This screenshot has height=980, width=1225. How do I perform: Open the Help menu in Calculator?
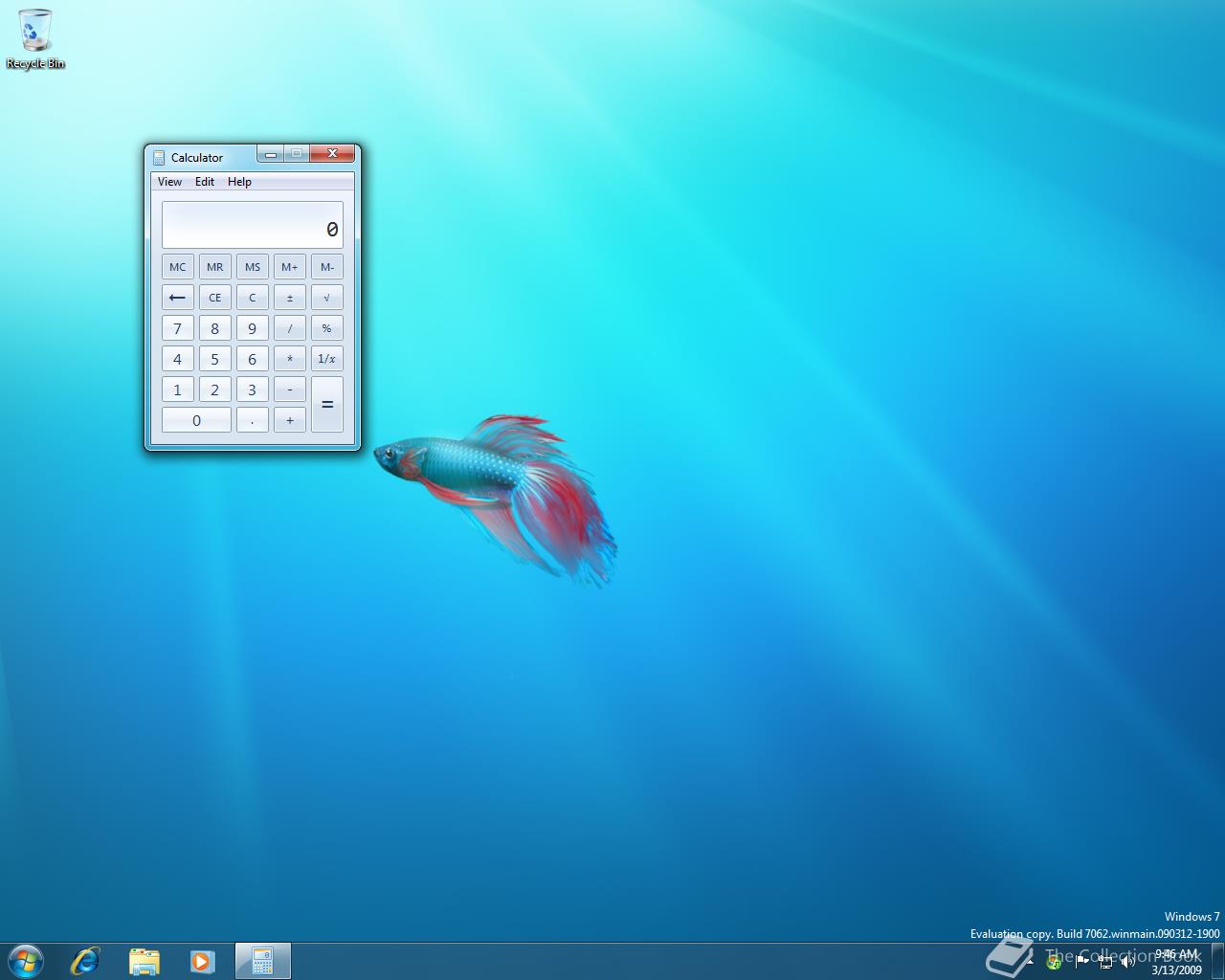click(239, 182)
